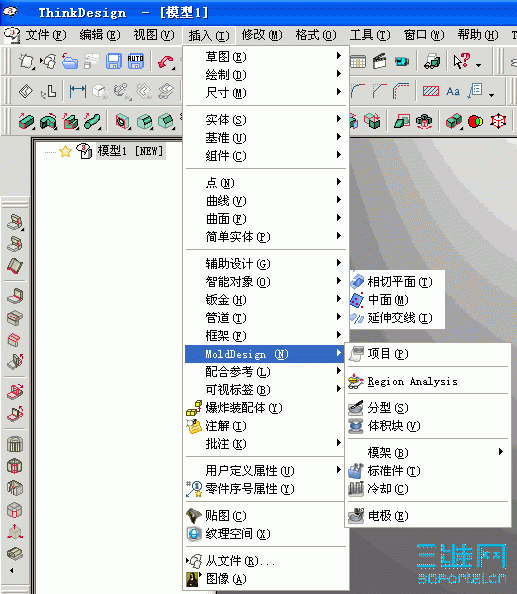The height and width of the screenshot is (594, 517).
Task: Open the 文件(F) menu
Action: pyautogui.click(x=46, y=35)
